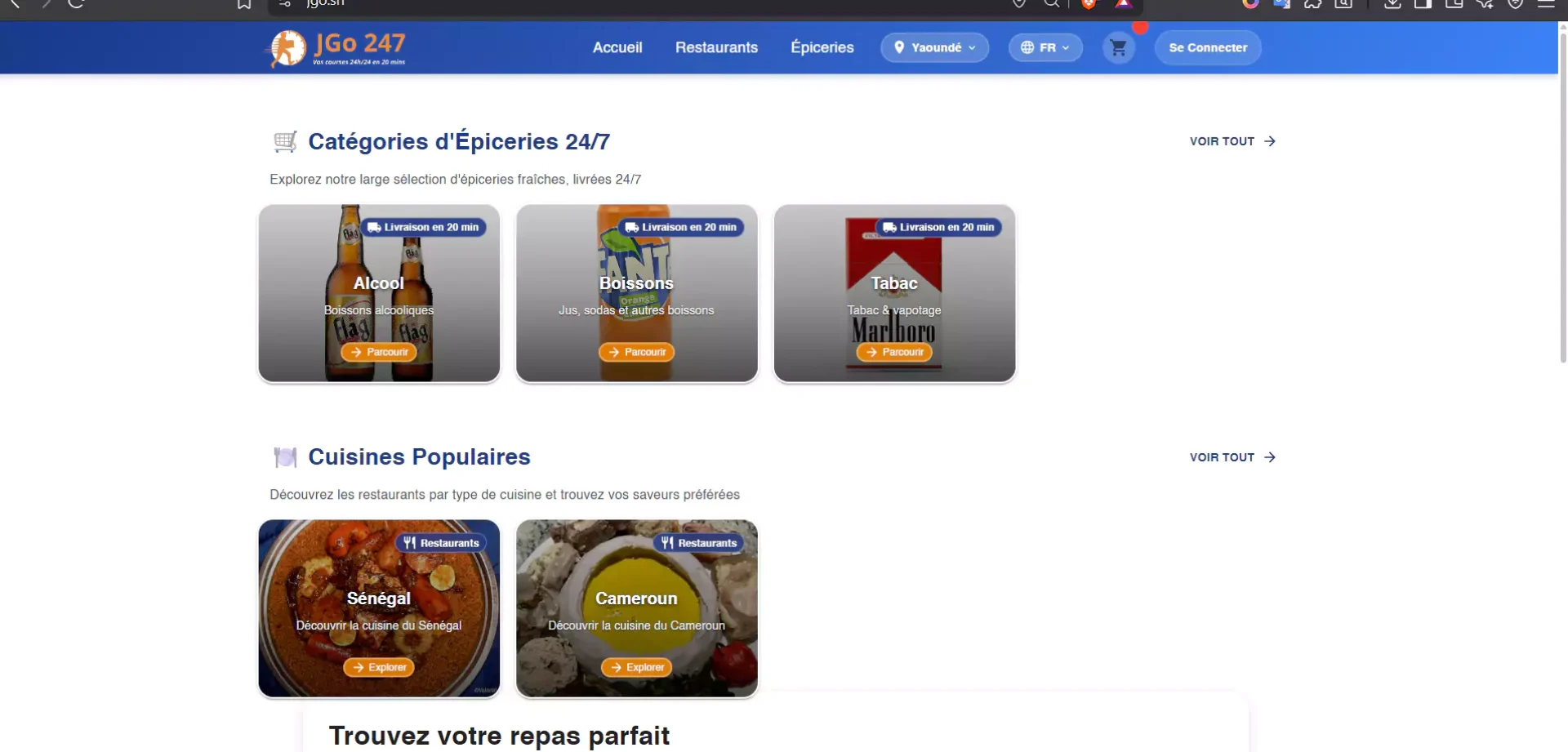Open the Restaurants navigation item

pyautogui.click(x=716, y=48)
